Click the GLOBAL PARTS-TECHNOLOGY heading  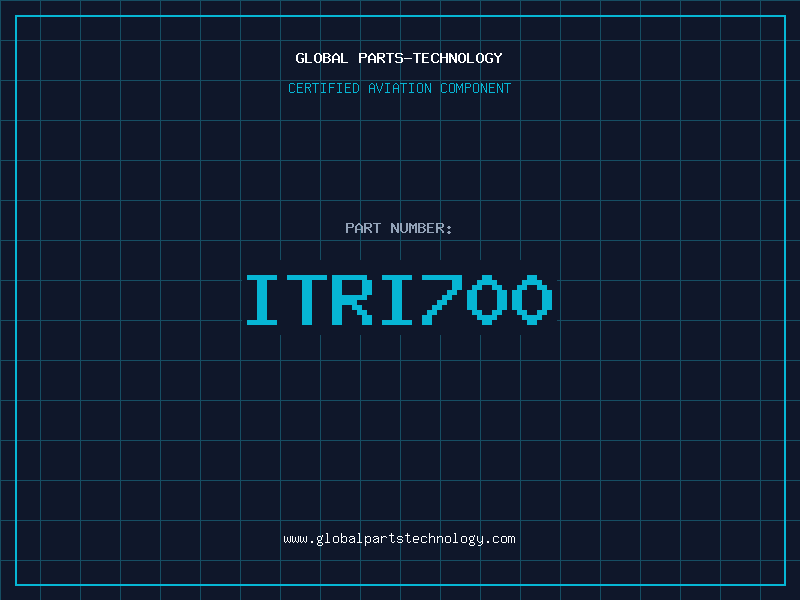pos(399,58)
